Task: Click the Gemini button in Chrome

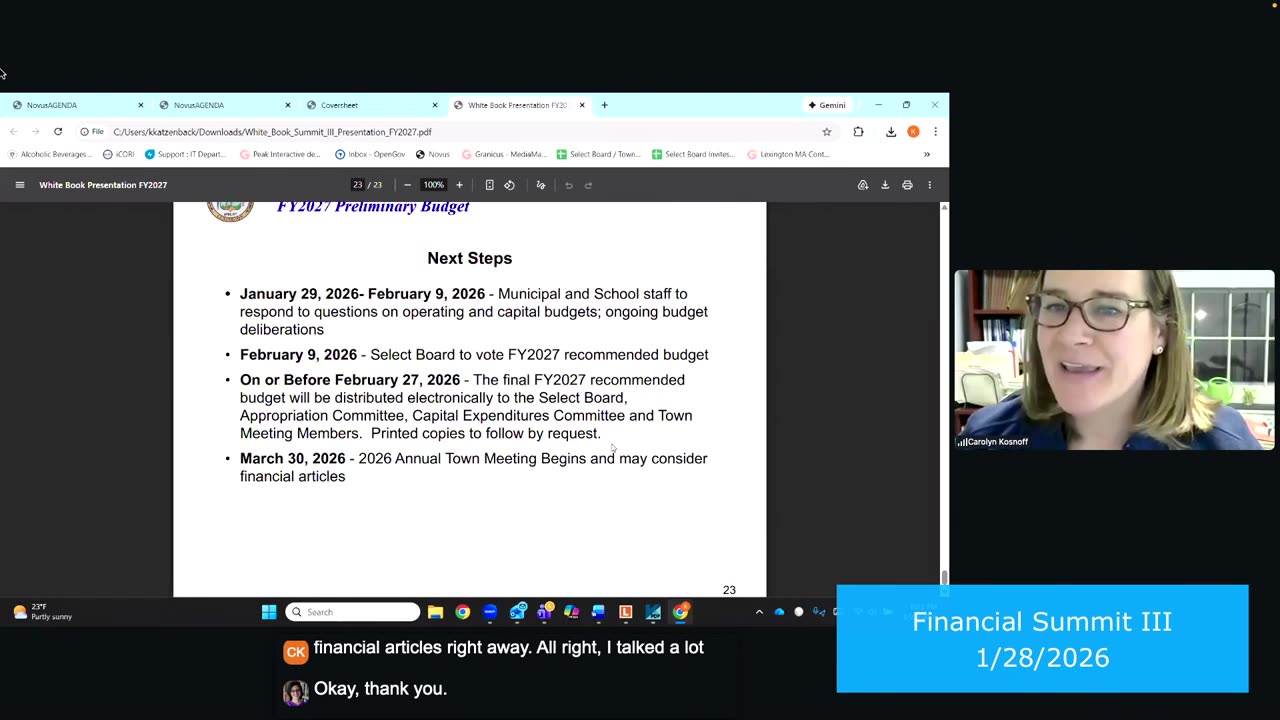Action: [827, 105]
